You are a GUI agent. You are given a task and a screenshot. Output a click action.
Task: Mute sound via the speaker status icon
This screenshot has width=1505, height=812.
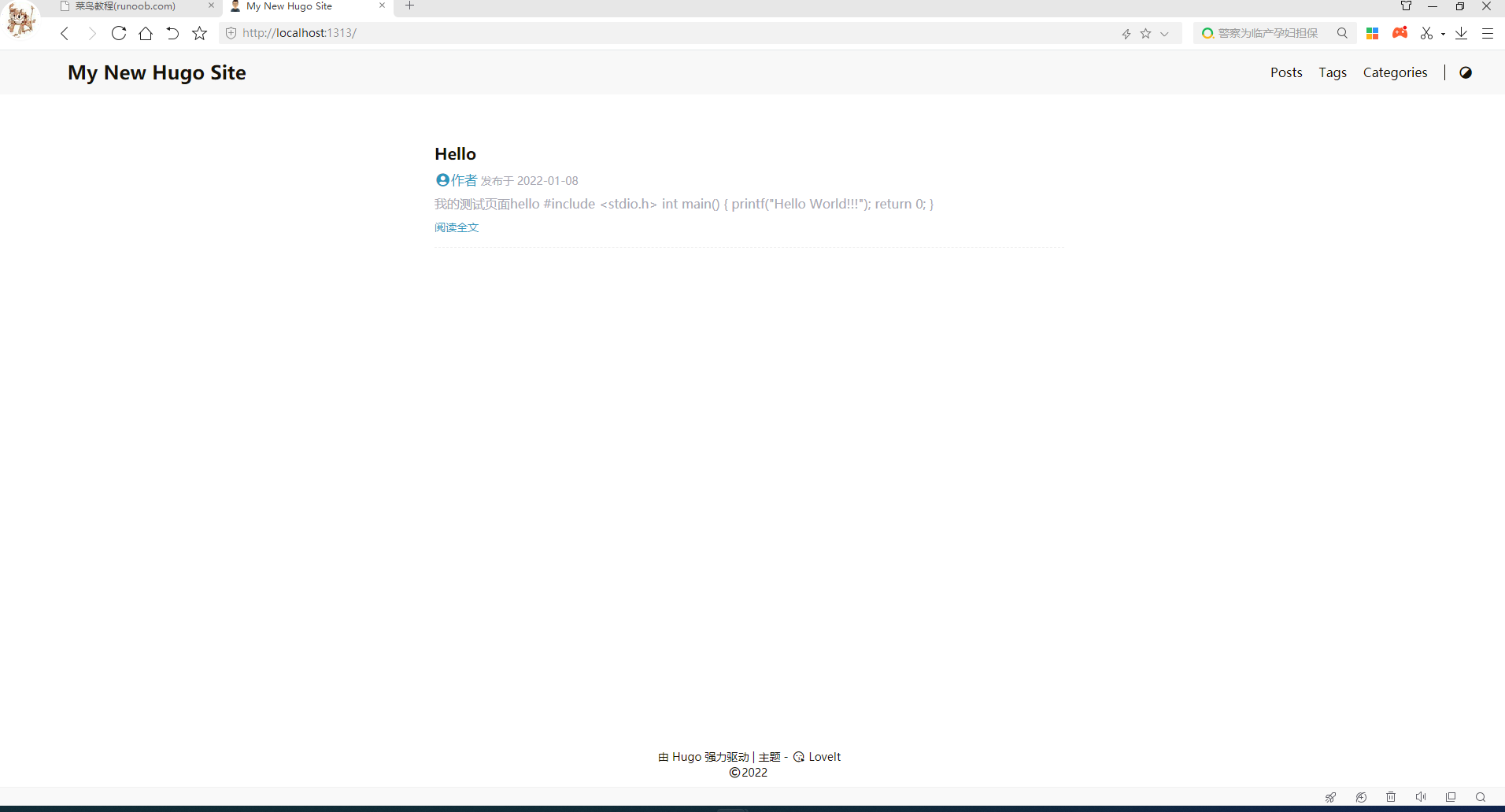pos(1420,797)
